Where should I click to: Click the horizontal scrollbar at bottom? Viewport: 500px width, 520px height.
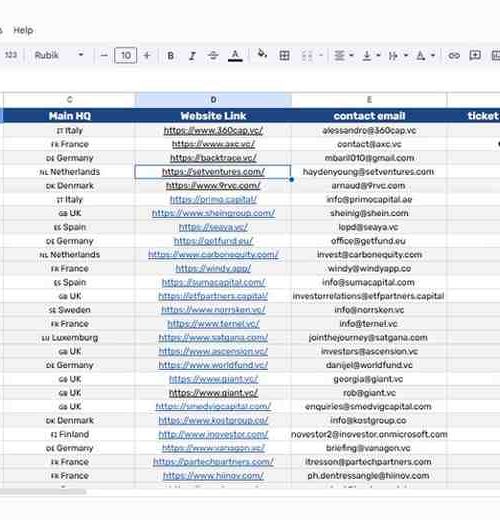pyautogui.click(x=43, y=492)
